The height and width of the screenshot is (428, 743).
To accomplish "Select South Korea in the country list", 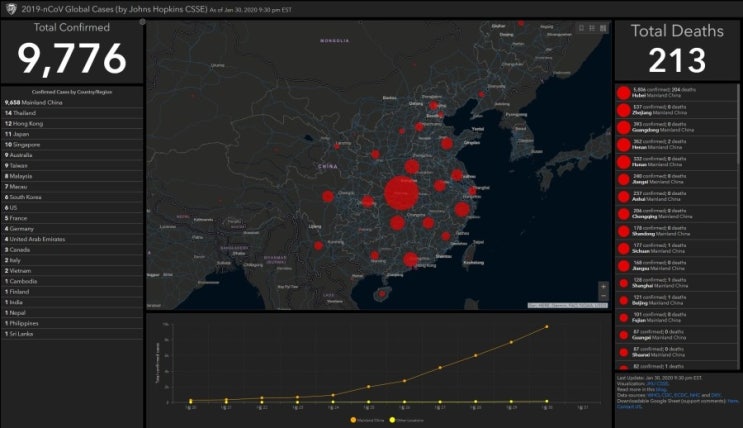I will [72, 197].
